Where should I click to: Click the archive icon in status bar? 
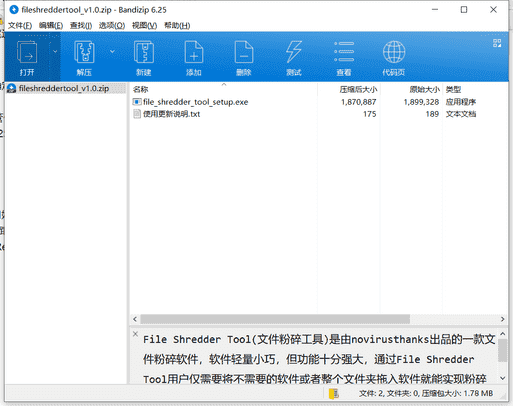click(333, 394)
